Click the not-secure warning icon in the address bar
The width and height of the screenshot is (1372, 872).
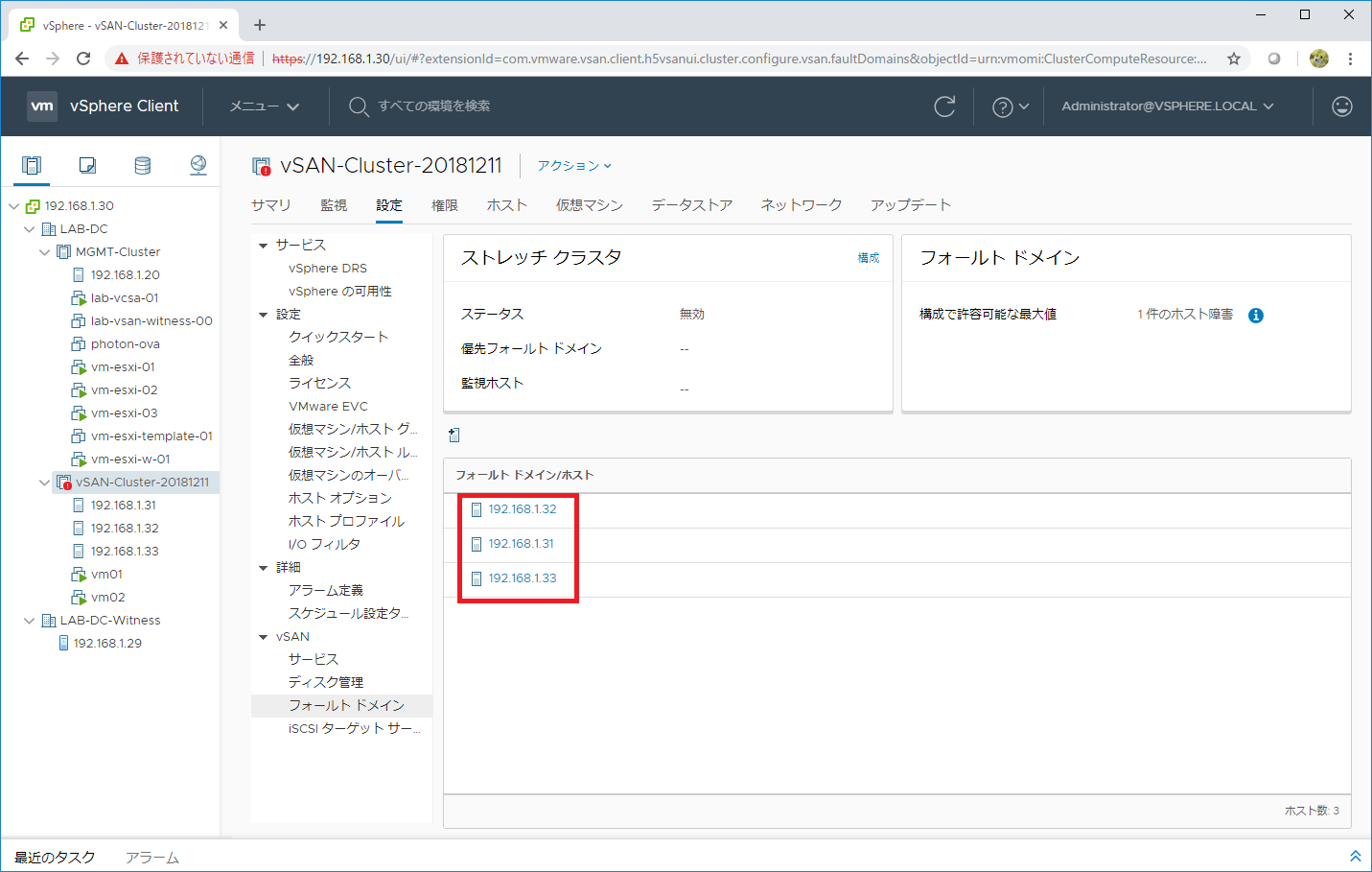click(122, 59)
